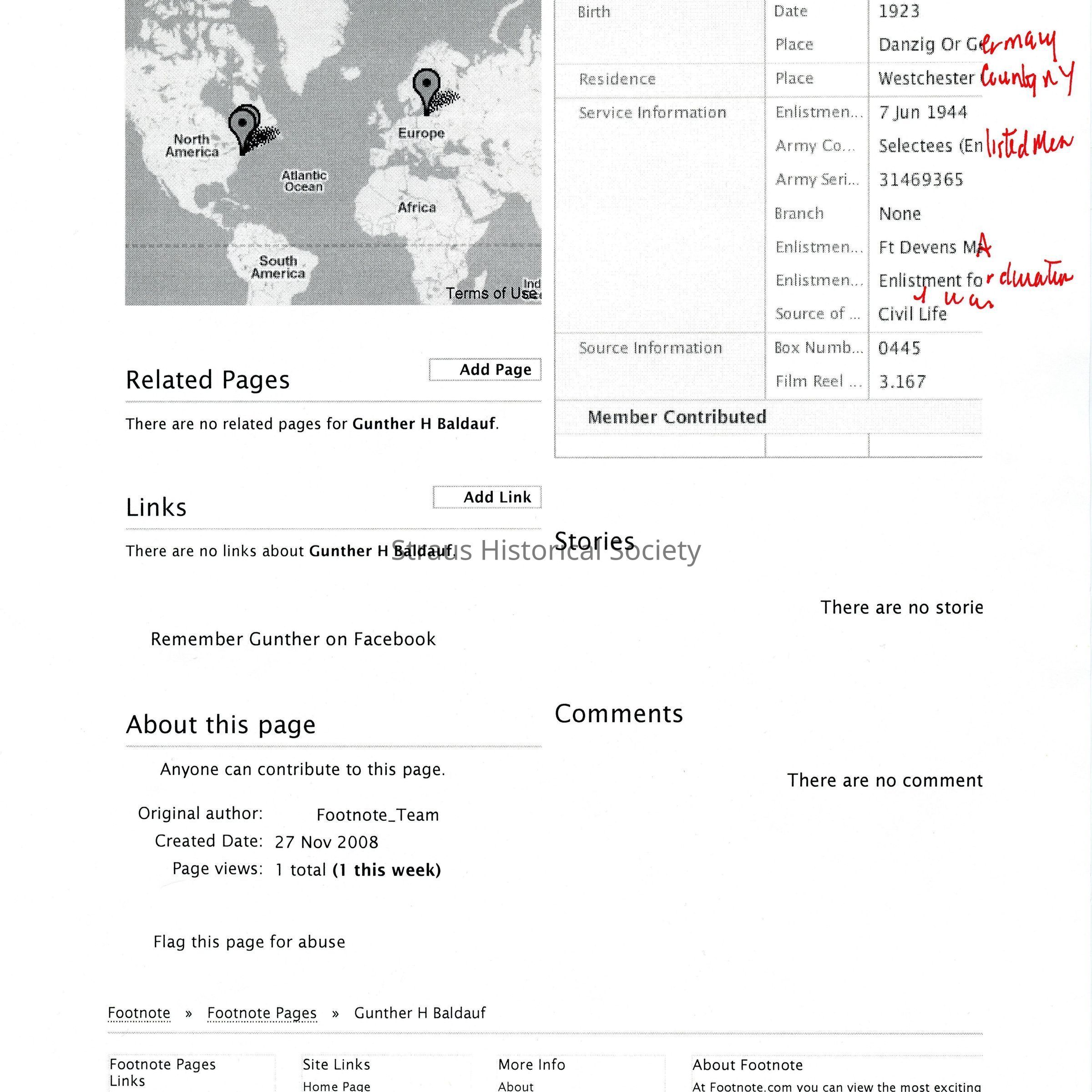1092x1092 pixels.
Task: Click the Add Page button
Action: pyautogui.click(x=485, y=369)
